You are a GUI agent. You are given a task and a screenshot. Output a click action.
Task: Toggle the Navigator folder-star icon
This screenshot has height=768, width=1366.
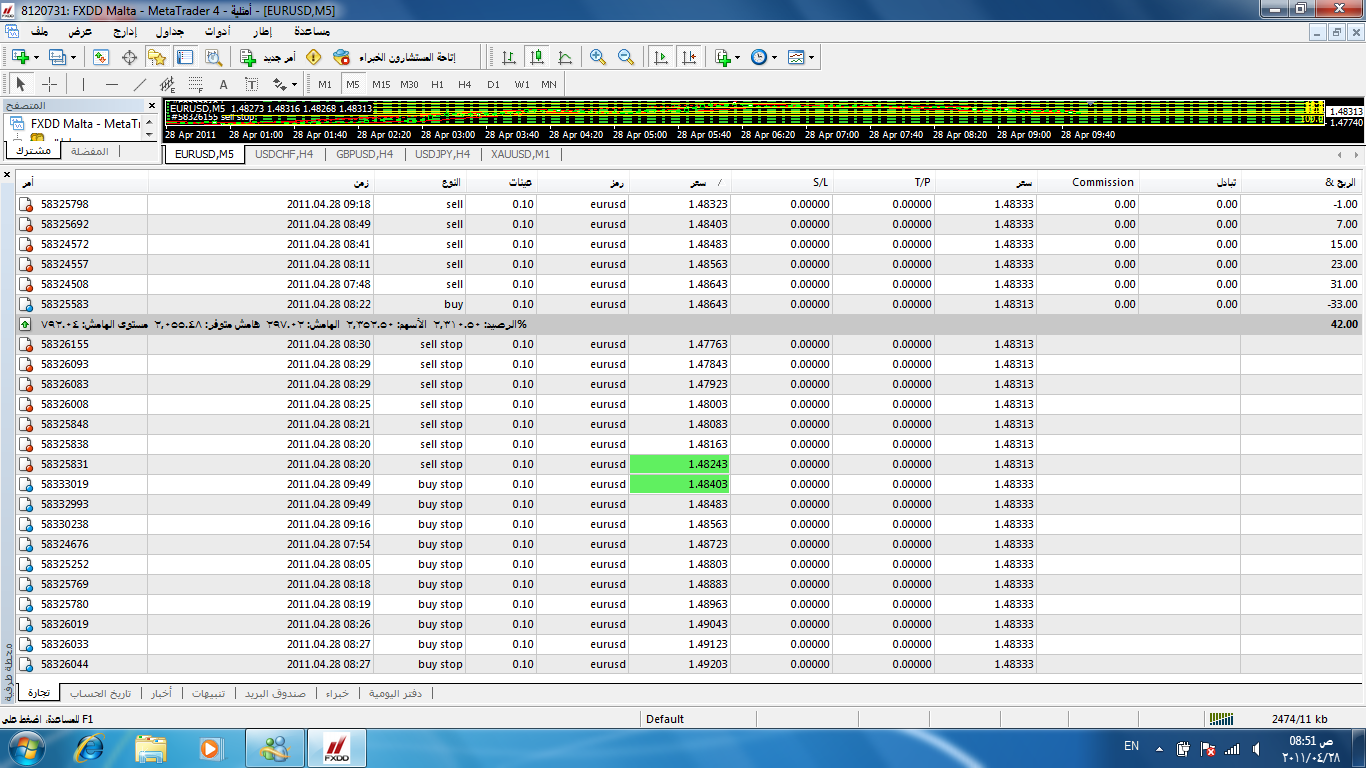(x=157, y=57)
